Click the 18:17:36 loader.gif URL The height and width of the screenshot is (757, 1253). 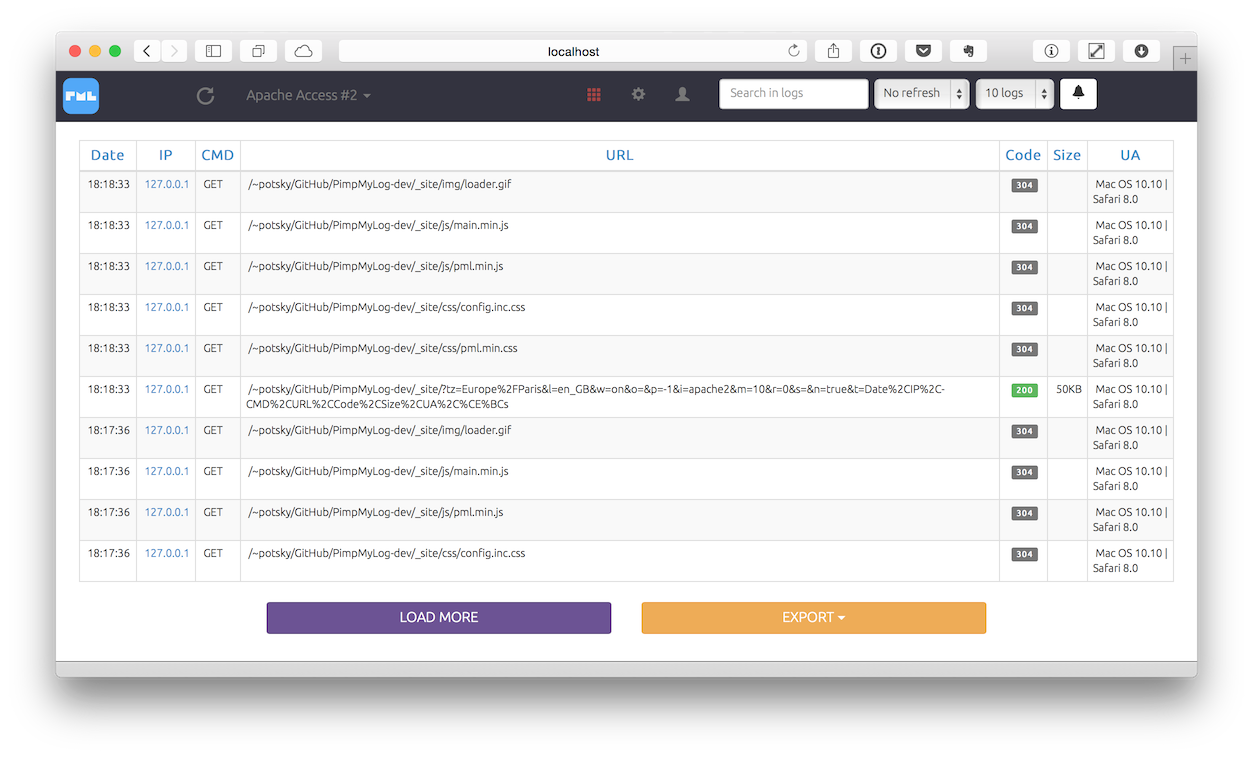(x=379, y=430)
